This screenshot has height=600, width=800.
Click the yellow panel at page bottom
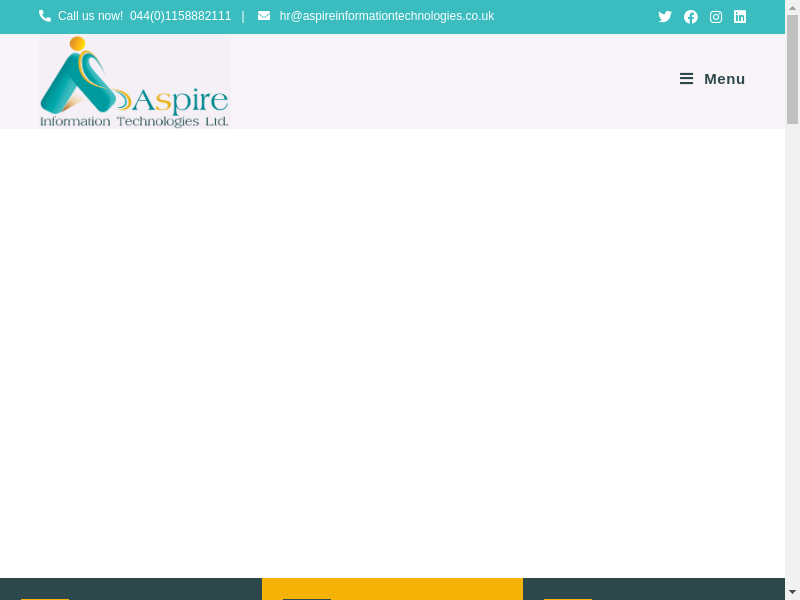(392, 589)
